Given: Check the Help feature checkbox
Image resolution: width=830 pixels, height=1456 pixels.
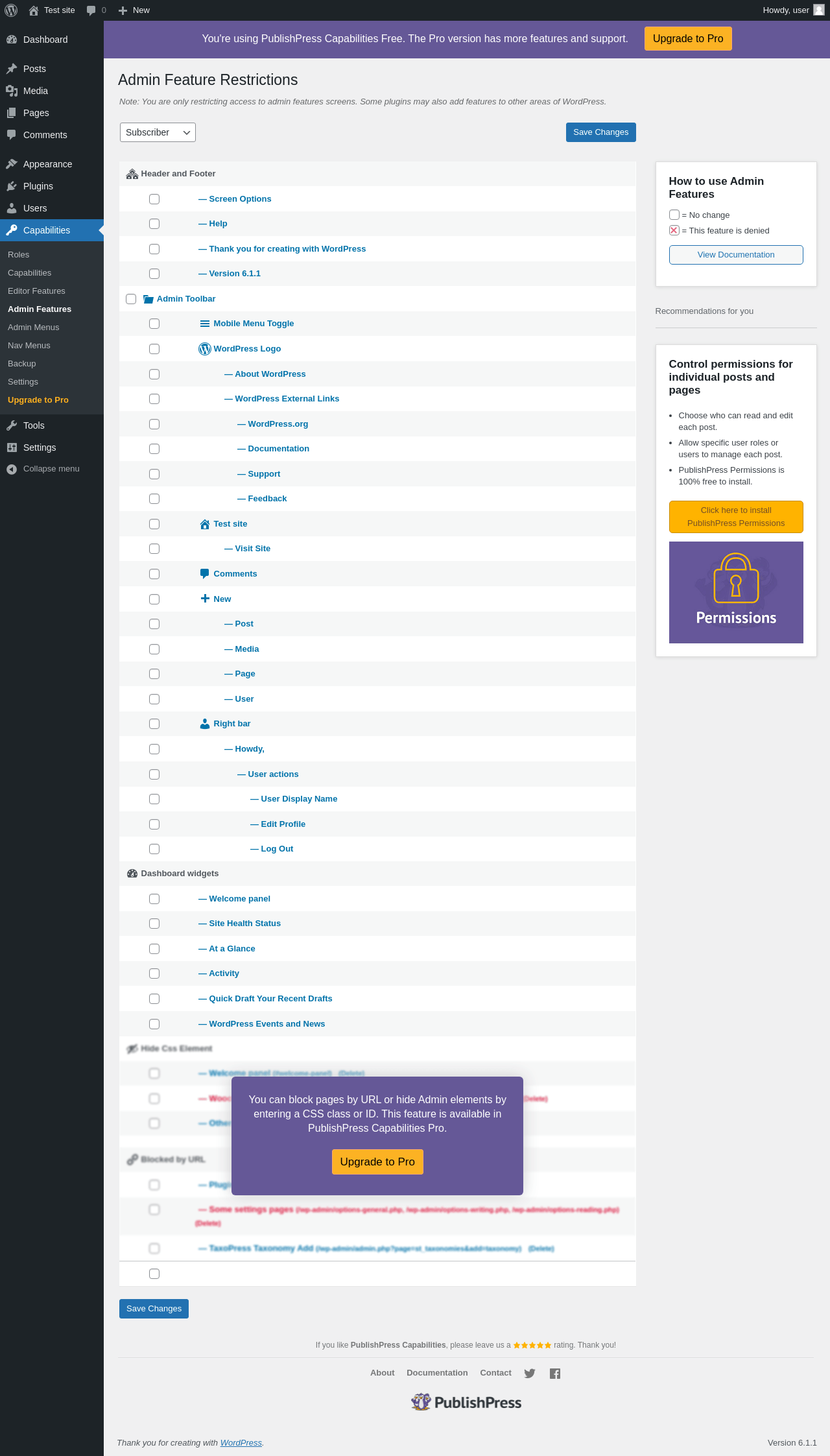Looking at the screenshot, I should 154,224.
